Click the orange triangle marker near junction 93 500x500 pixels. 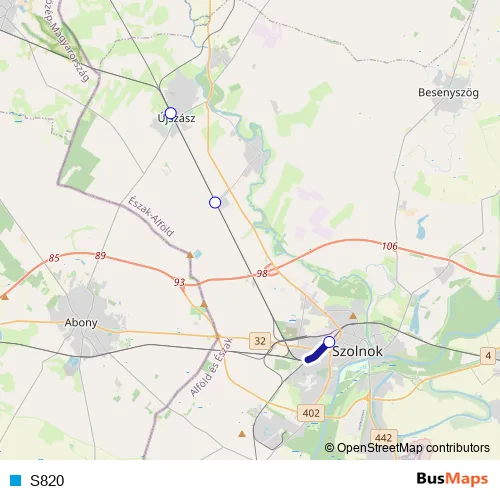click(190, 255)
